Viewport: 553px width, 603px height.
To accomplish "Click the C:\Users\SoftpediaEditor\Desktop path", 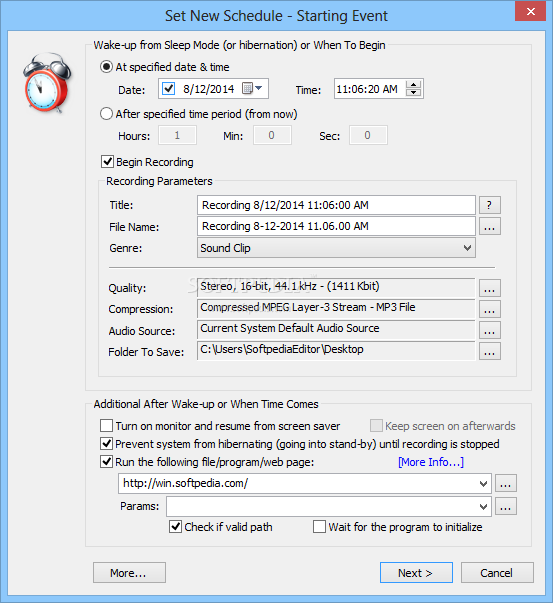I will [282, 349].
